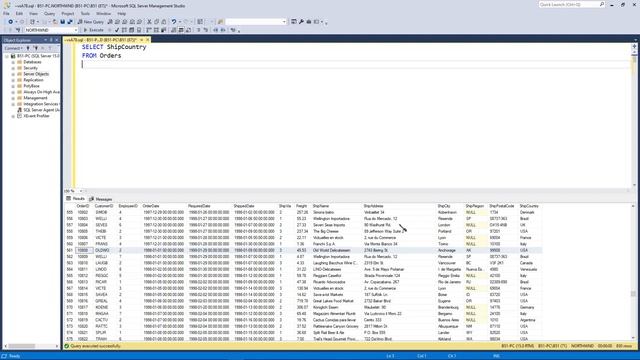The height and width of the screenshot is (360, 640).
Task: Click the New Query toolbar button
Action: coord(91,22)
